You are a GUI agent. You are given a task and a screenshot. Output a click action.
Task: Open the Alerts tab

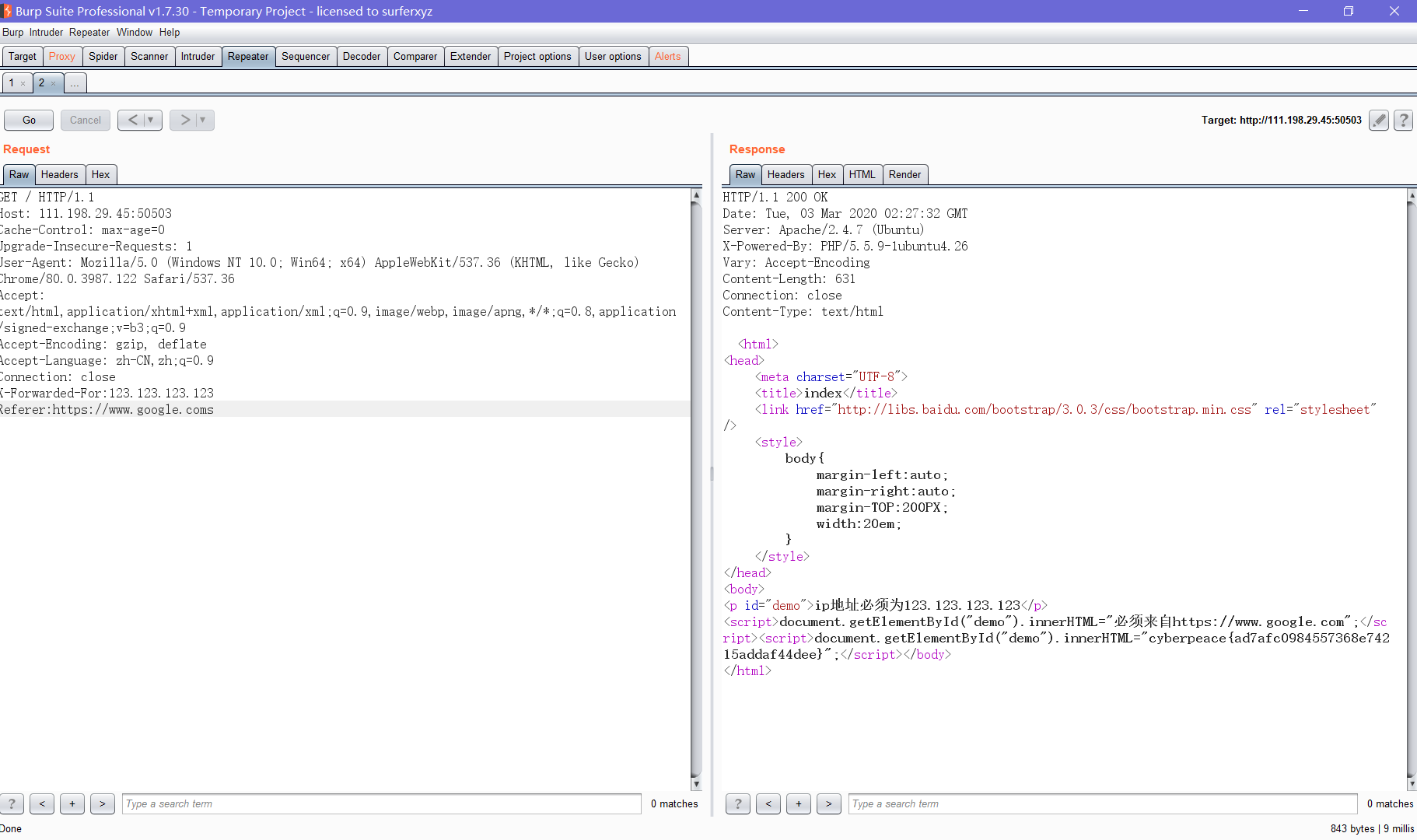point(668,56)
